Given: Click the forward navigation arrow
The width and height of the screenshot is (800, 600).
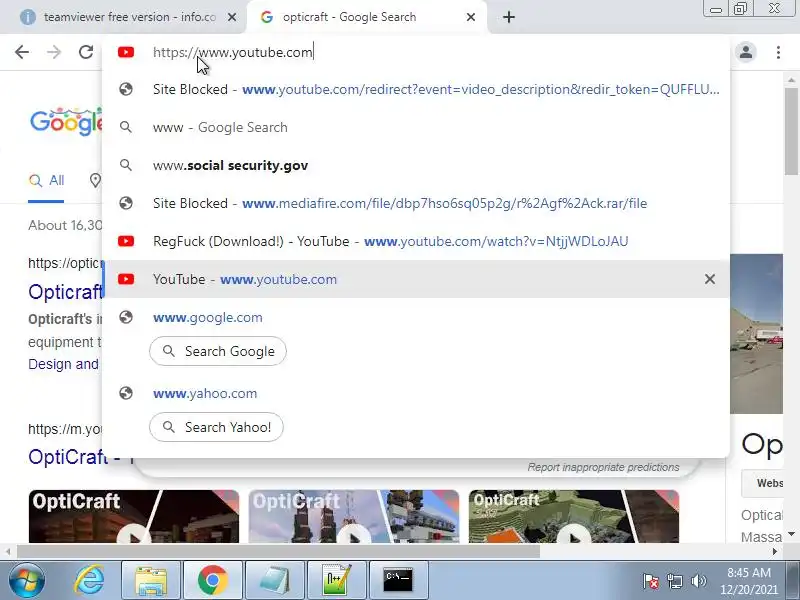Looking at the screenshot, I should pos(54,52).
